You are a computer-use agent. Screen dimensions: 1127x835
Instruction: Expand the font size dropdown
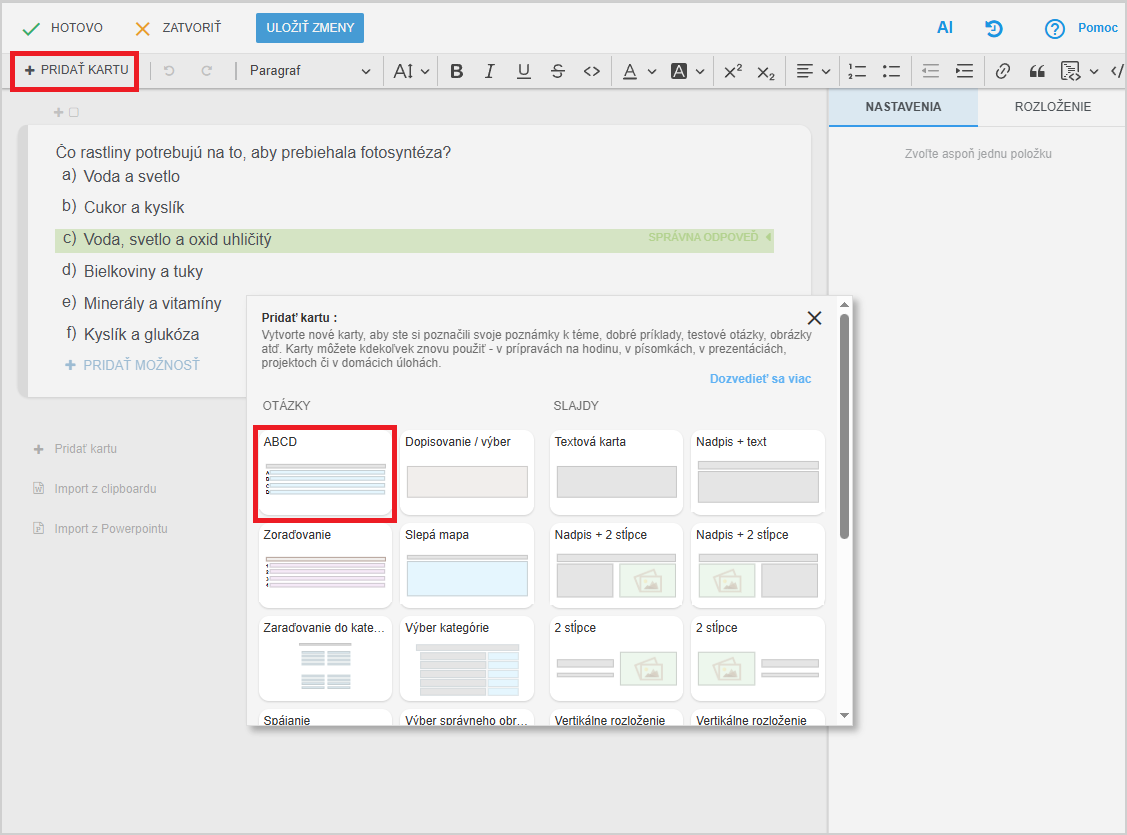[x=411, y=71]
